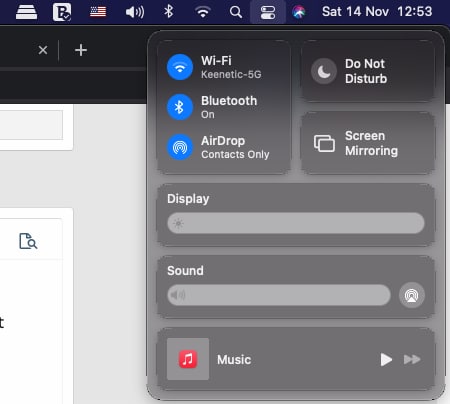Adjust the Sound volume slider
Viewport: 450px width, 404px height.
pyautogui.click(x=279, y=295)
